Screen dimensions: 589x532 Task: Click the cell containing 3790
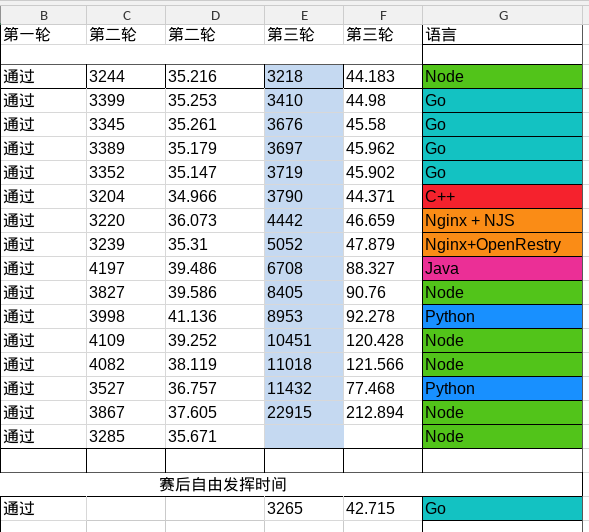pos(304,197)
